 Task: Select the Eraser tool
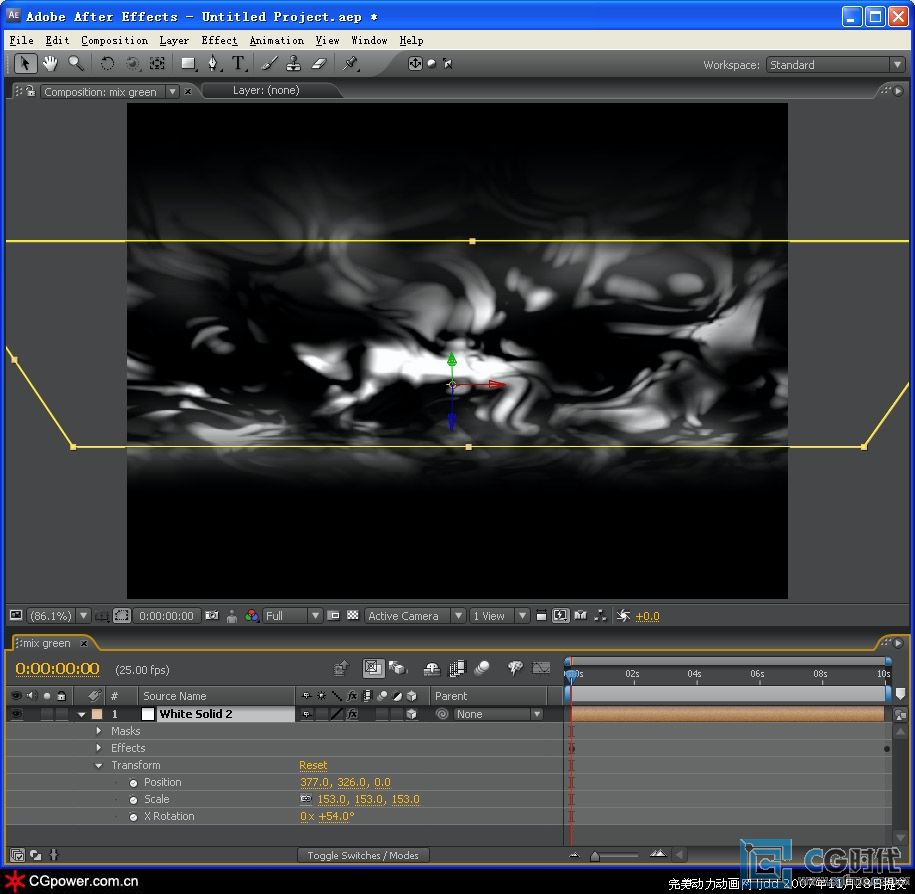point(319,63)
